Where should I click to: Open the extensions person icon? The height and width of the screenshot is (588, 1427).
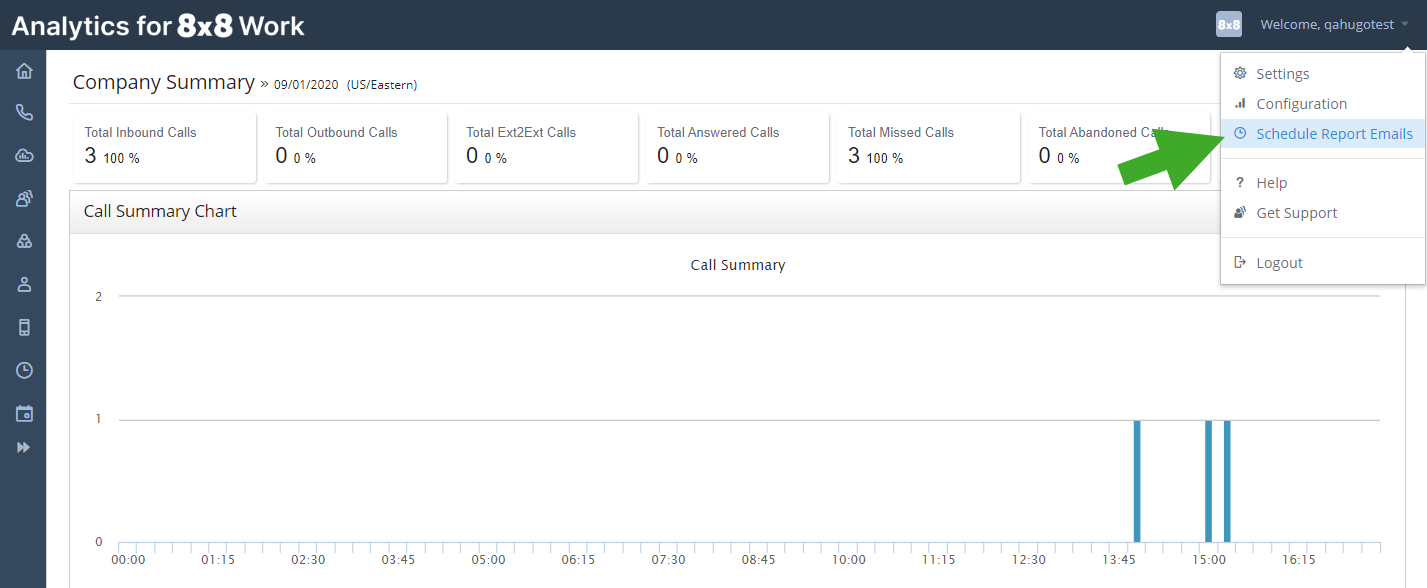(23, 284)
